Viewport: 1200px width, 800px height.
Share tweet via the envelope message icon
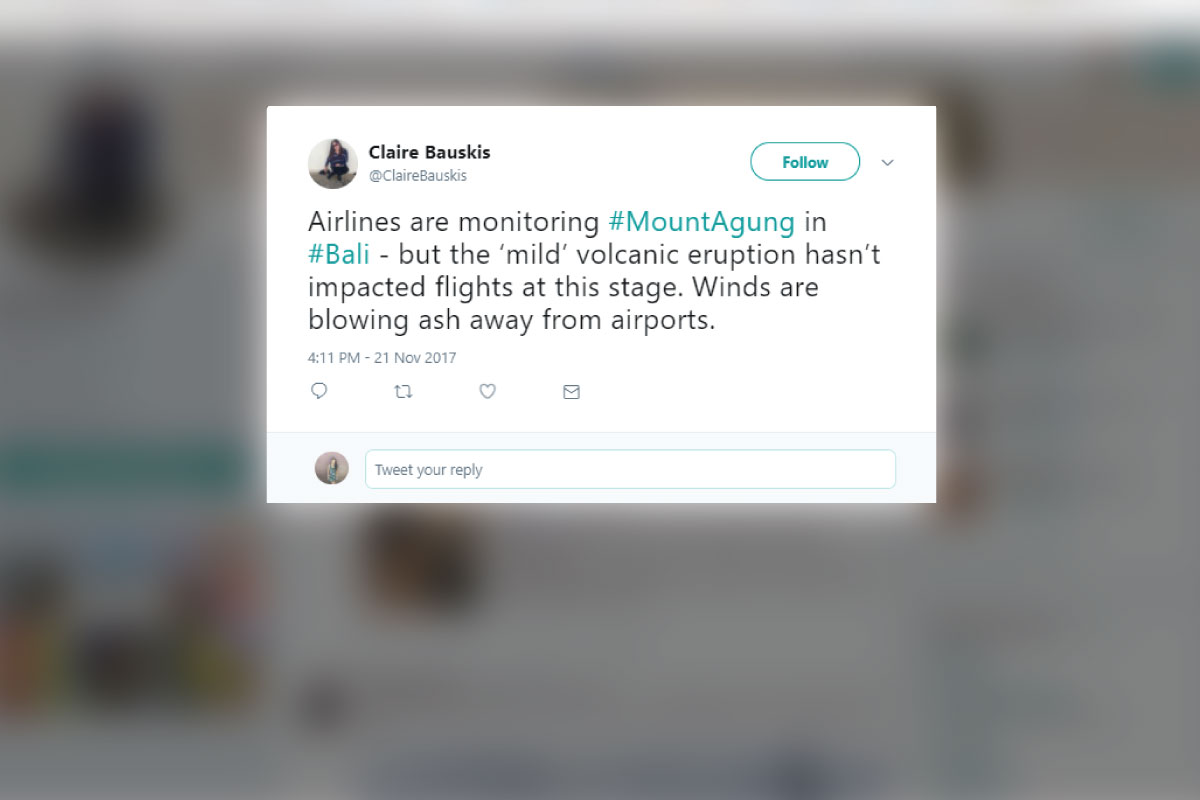point(571,392)
